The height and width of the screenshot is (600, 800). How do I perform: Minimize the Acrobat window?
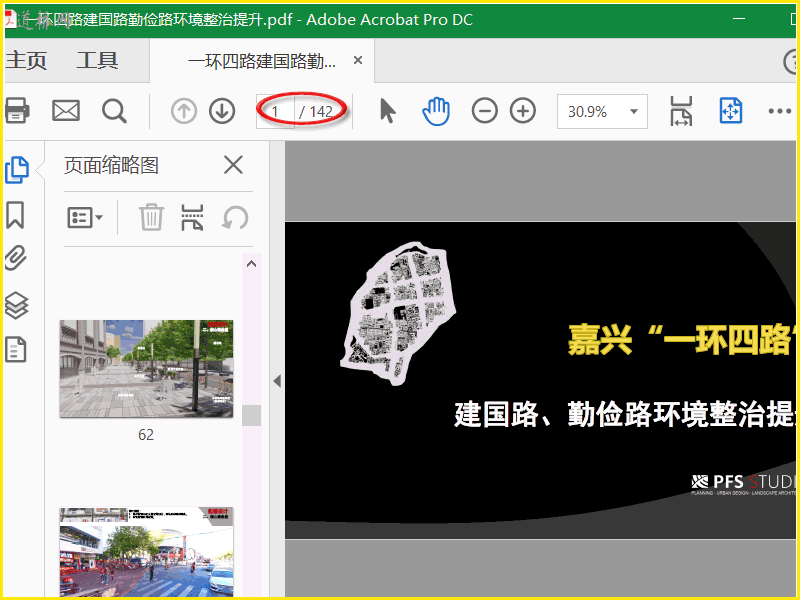pos(739,19)
